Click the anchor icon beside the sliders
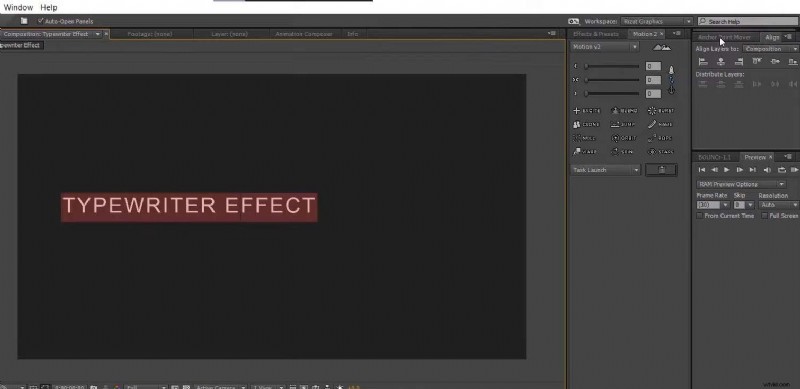 pos(671,90)
